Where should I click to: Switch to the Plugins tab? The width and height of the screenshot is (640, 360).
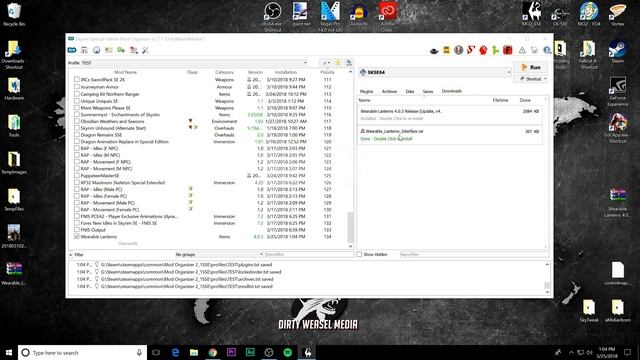[366, 91]
